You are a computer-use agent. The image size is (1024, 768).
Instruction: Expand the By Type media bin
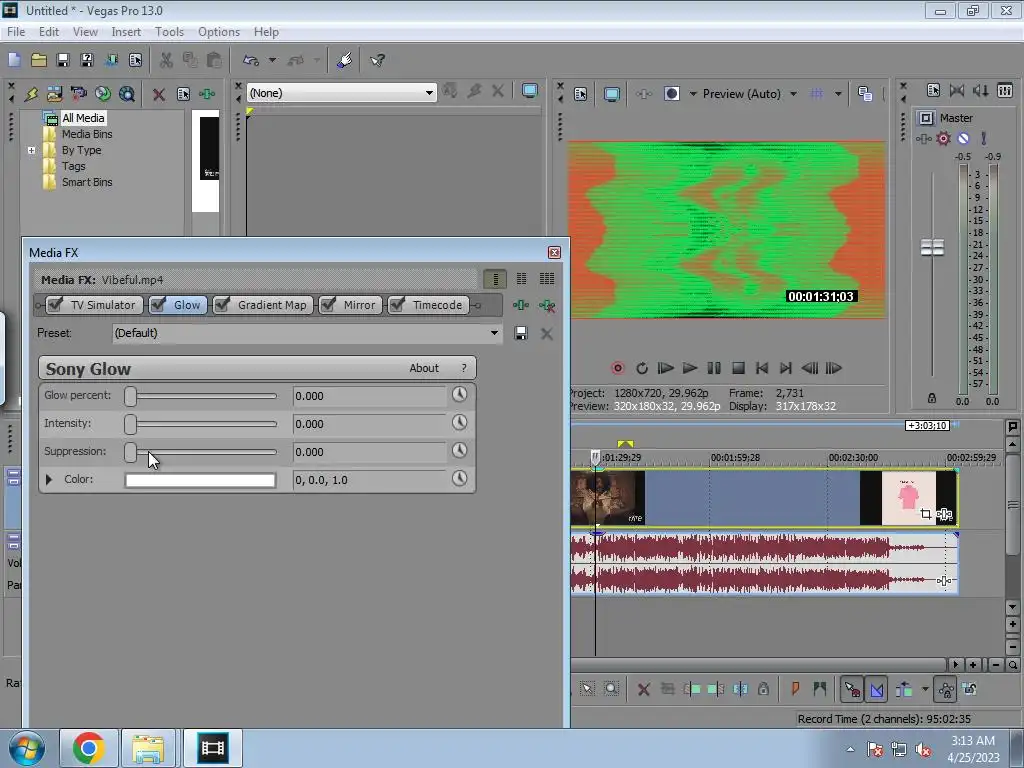point(31,150)
